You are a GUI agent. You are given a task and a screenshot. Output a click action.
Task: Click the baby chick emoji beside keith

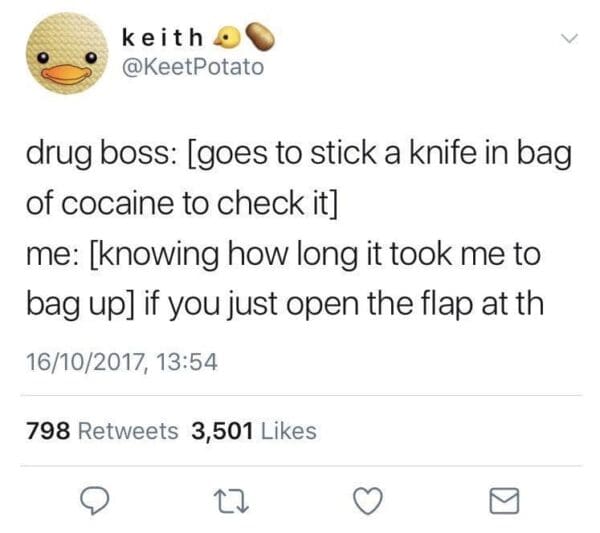(228, 37)
